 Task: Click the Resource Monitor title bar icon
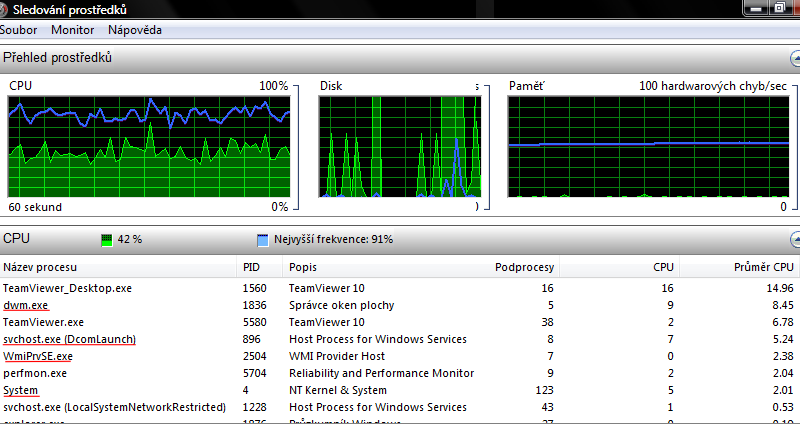point(3,10)
